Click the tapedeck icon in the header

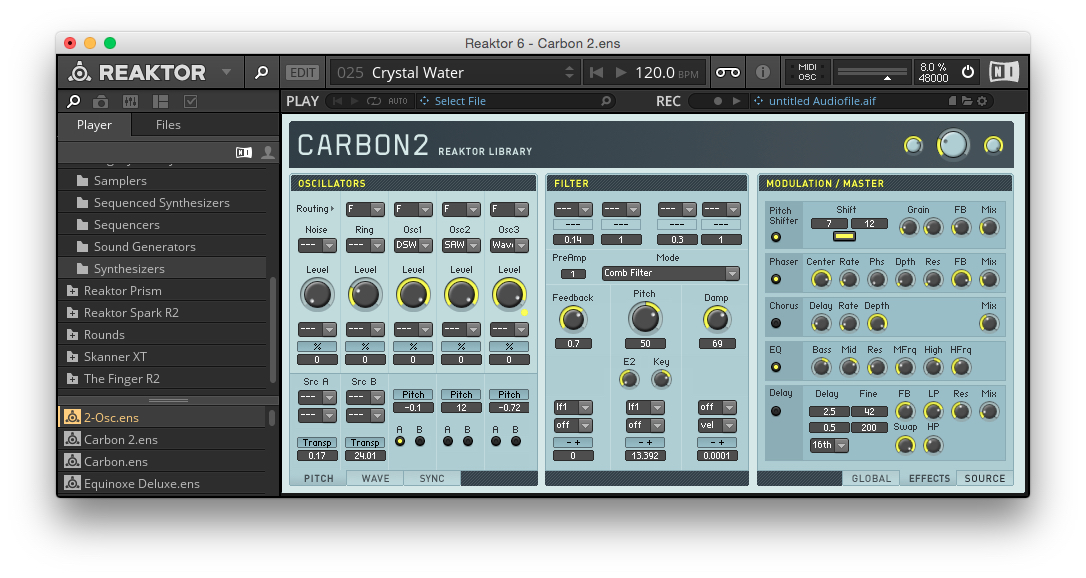729,72
